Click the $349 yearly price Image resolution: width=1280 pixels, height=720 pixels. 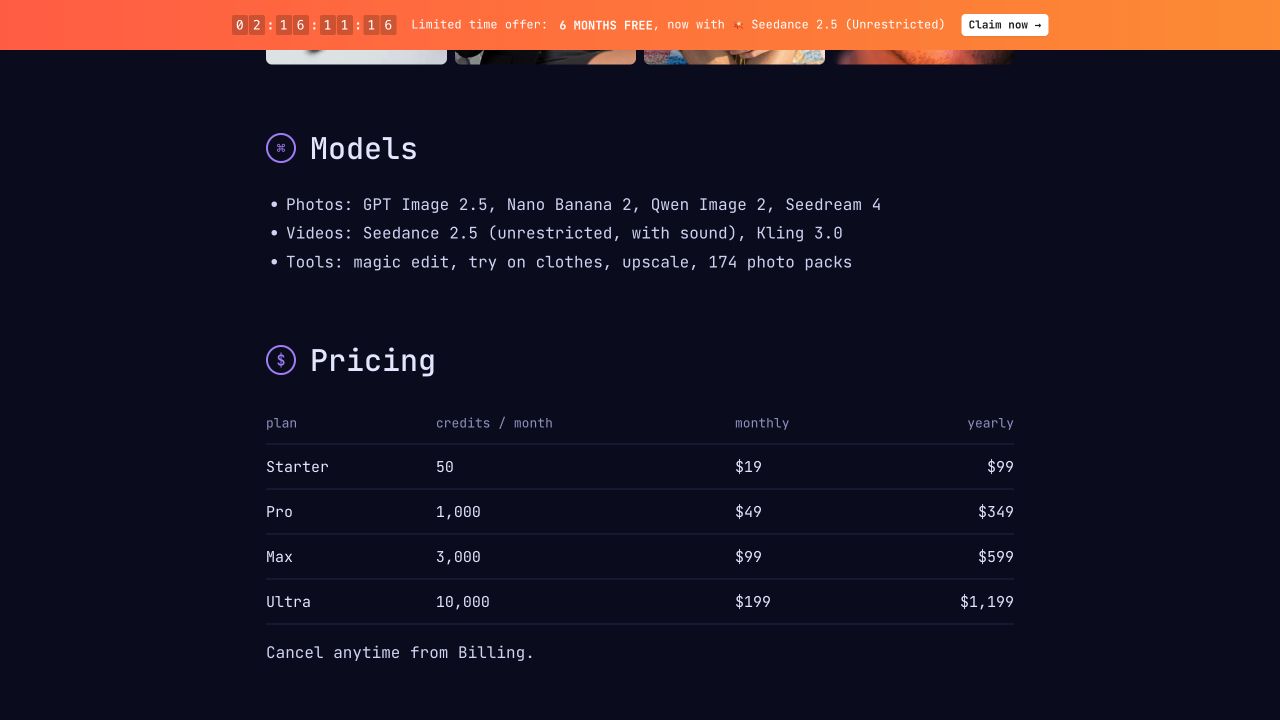click(996, 512)
